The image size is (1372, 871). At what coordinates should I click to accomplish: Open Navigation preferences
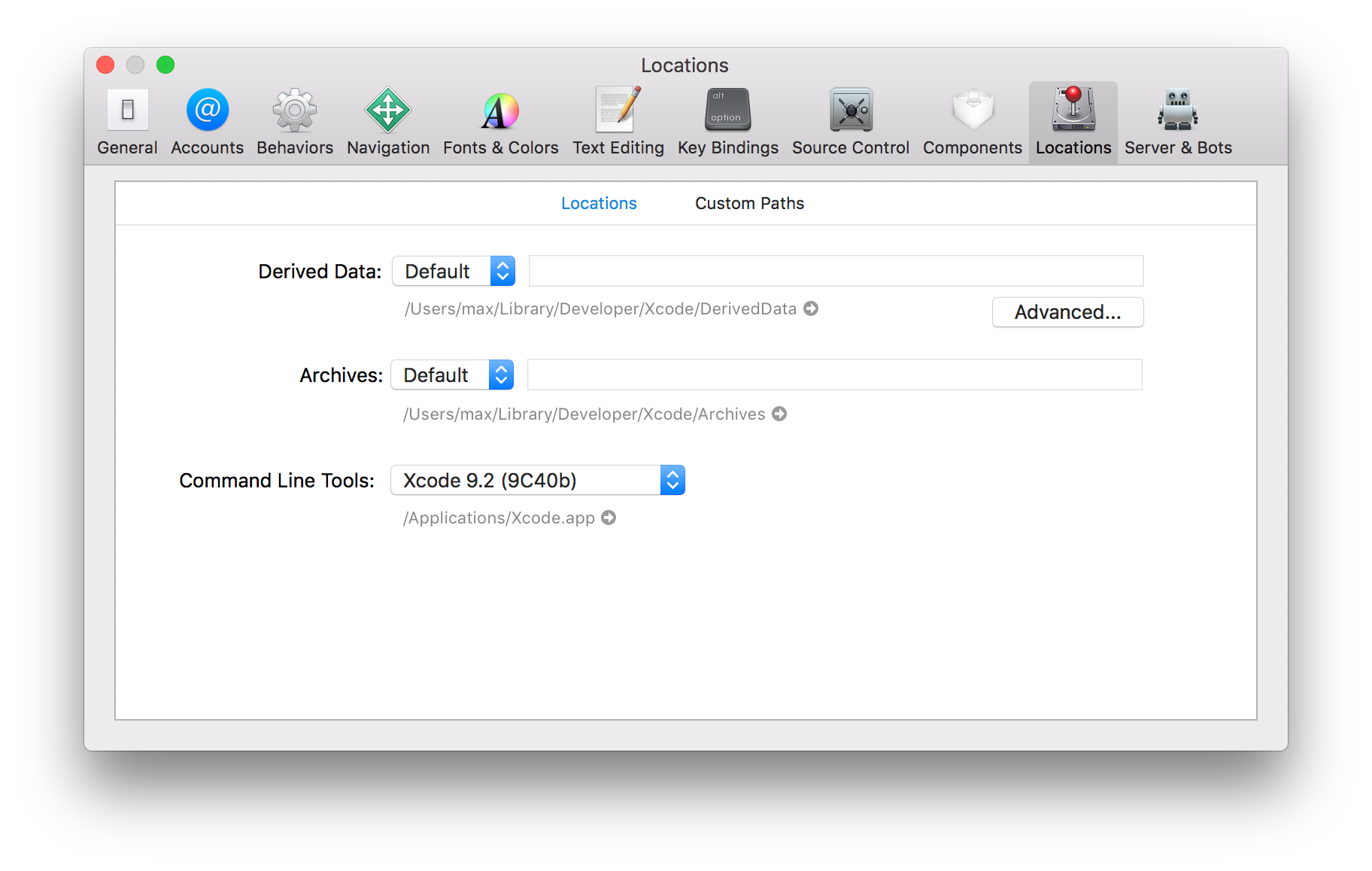(x=387, y=122)
